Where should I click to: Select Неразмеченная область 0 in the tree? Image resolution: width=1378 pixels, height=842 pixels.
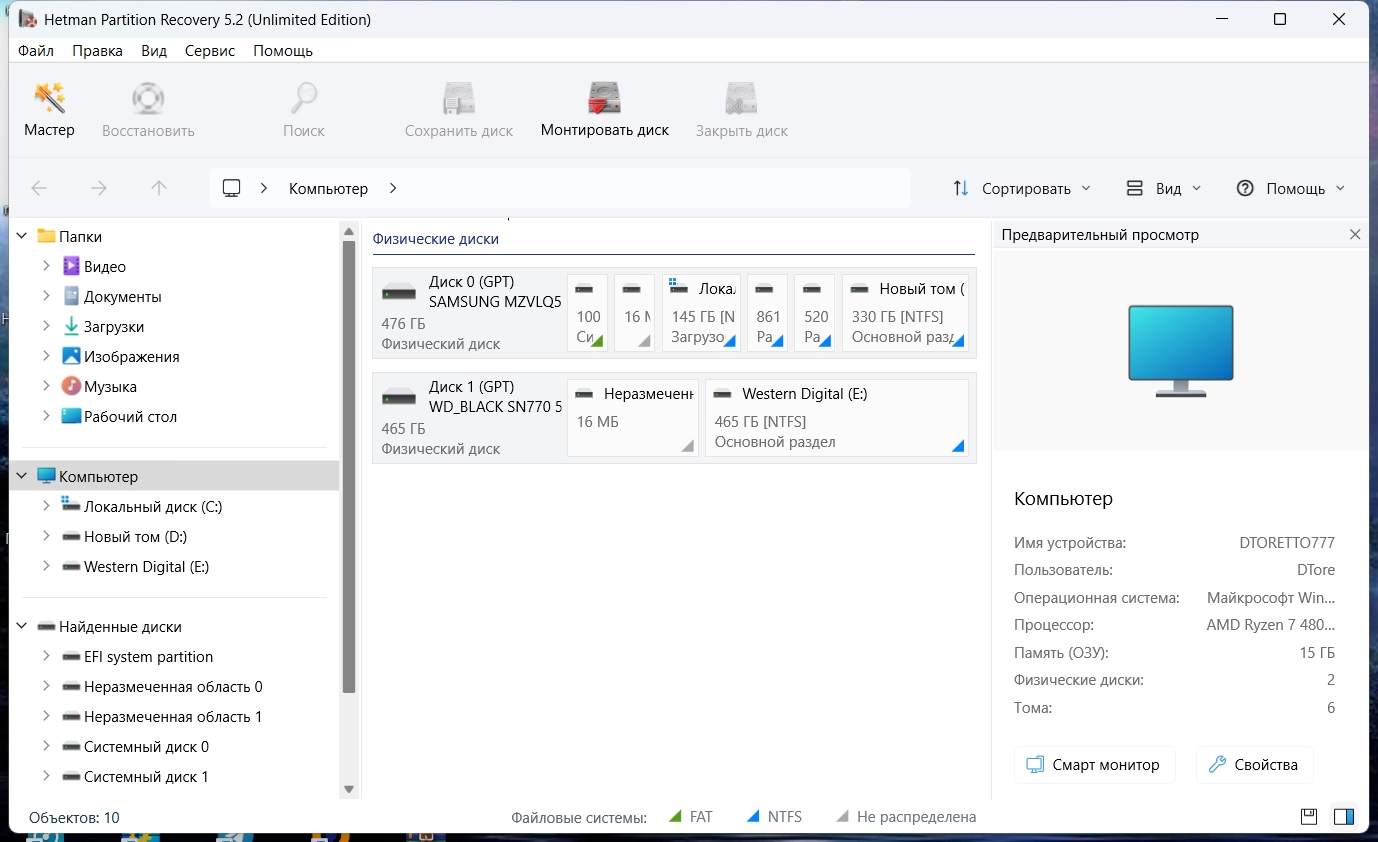coord(173,687)
